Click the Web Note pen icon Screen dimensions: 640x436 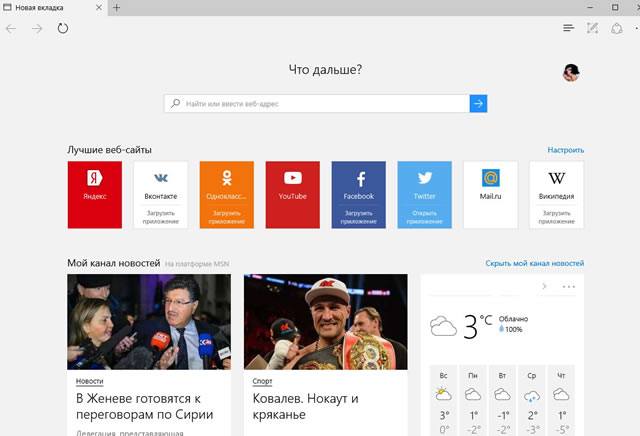[593, 28]
